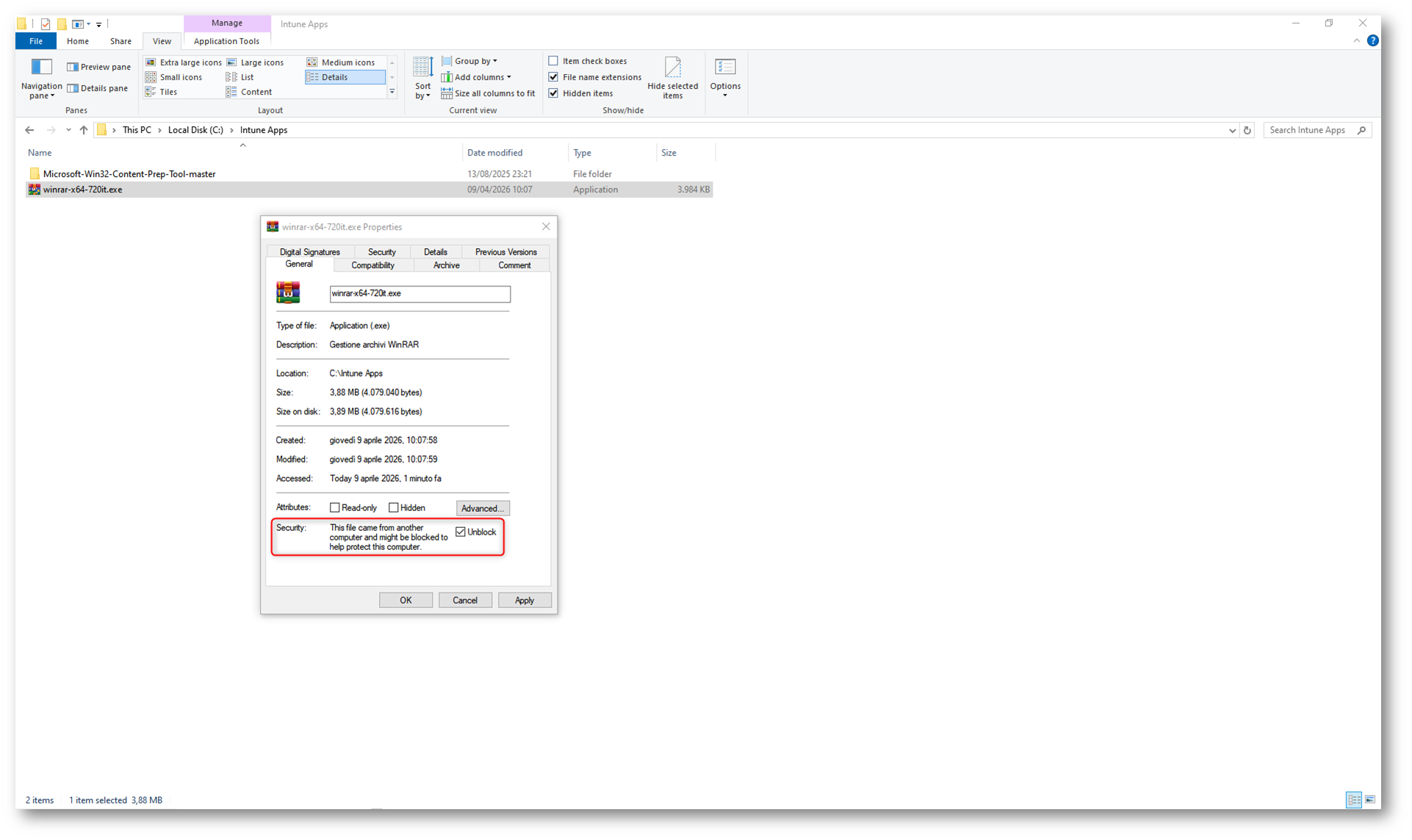
Task: Toggle the Item check boxes option
Action: [x=553, y=61]
